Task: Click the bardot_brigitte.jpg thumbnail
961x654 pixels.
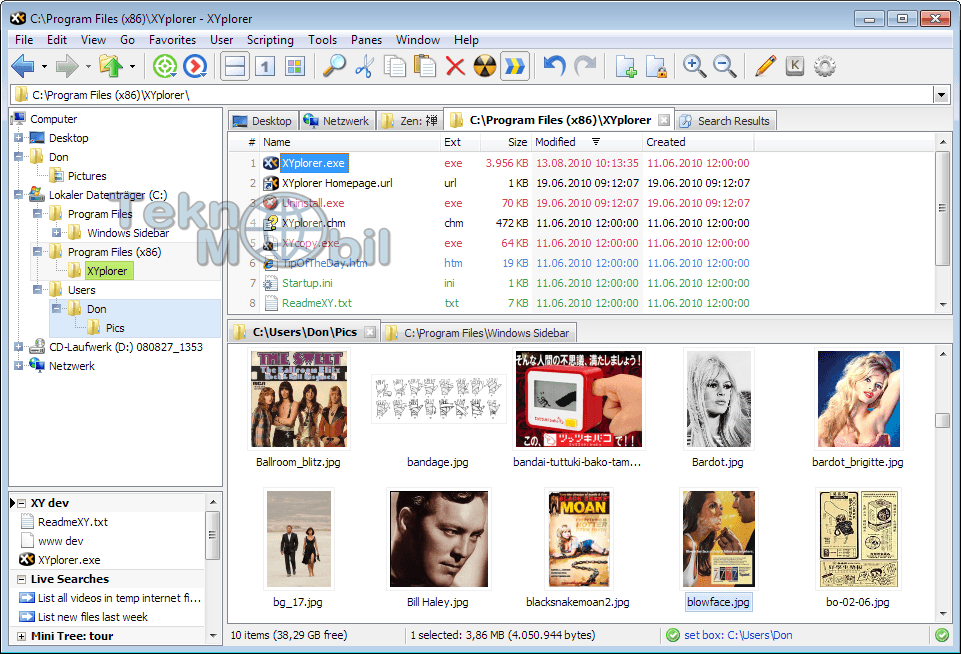Action: (x=858, y=398)
